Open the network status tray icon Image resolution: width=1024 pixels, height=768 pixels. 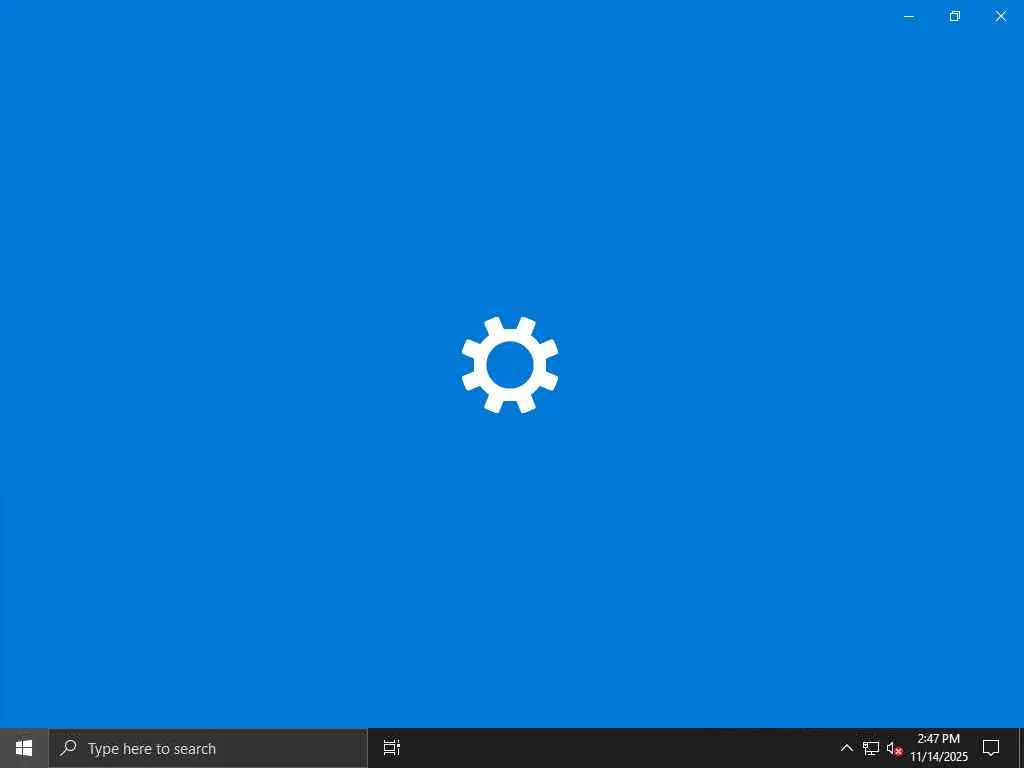871,748
